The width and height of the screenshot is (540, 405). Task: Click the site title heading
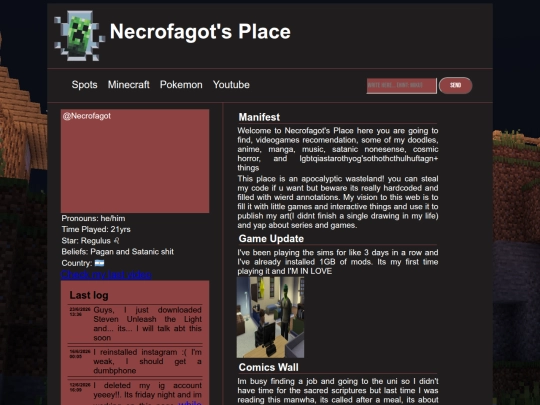(x=200, y=32)
